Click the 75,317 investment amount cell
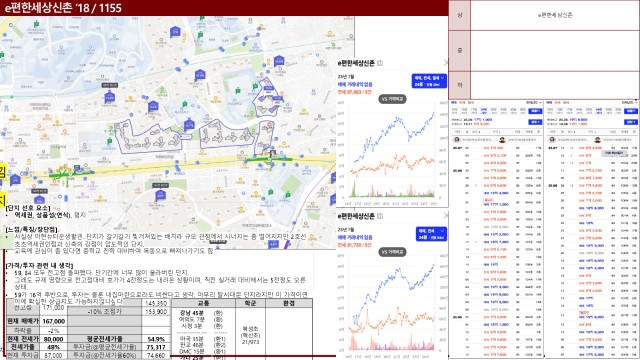Viewport: 640px width, 360px height. click(x=156, y=347)
